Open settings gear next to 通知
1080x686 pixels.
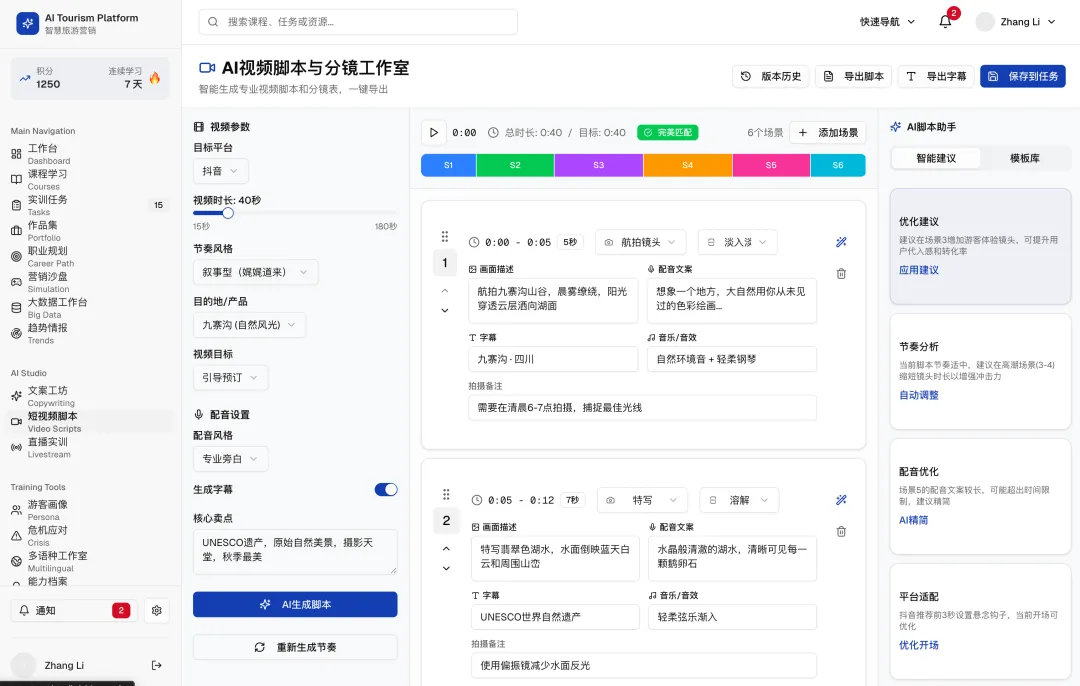(x=156, y=610)
